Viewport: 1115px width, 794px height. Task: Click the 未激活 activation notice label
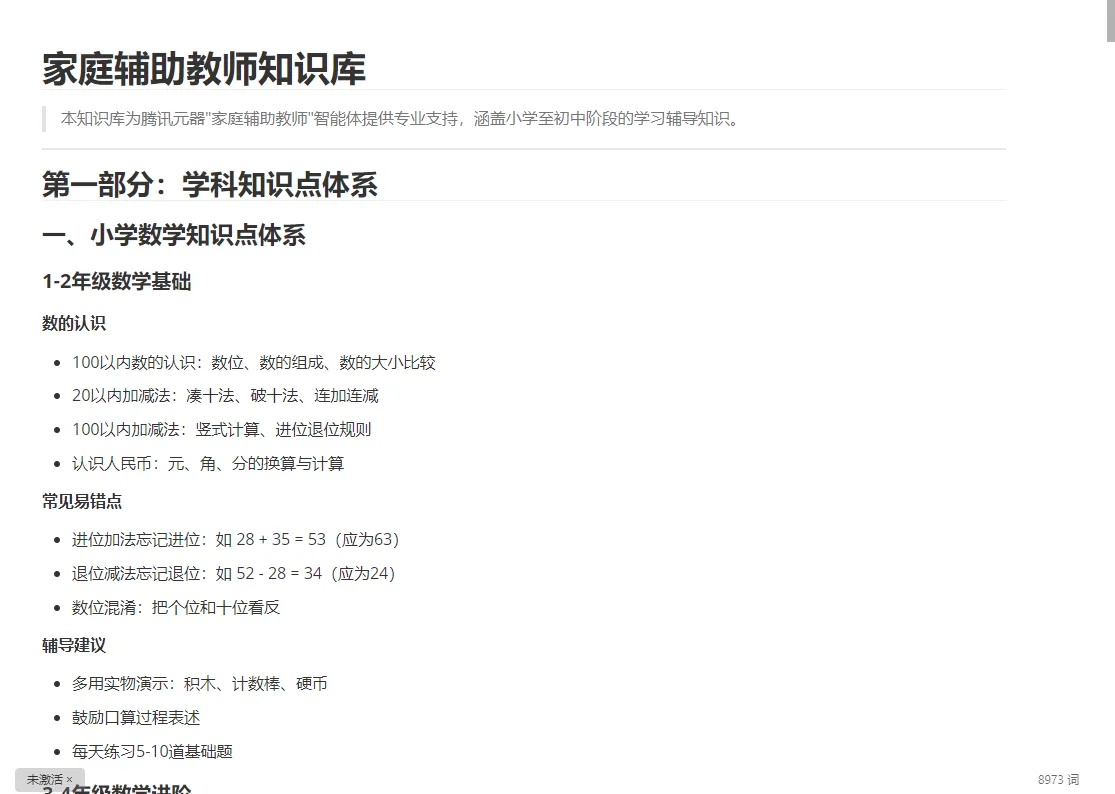(x=44, y=780)
